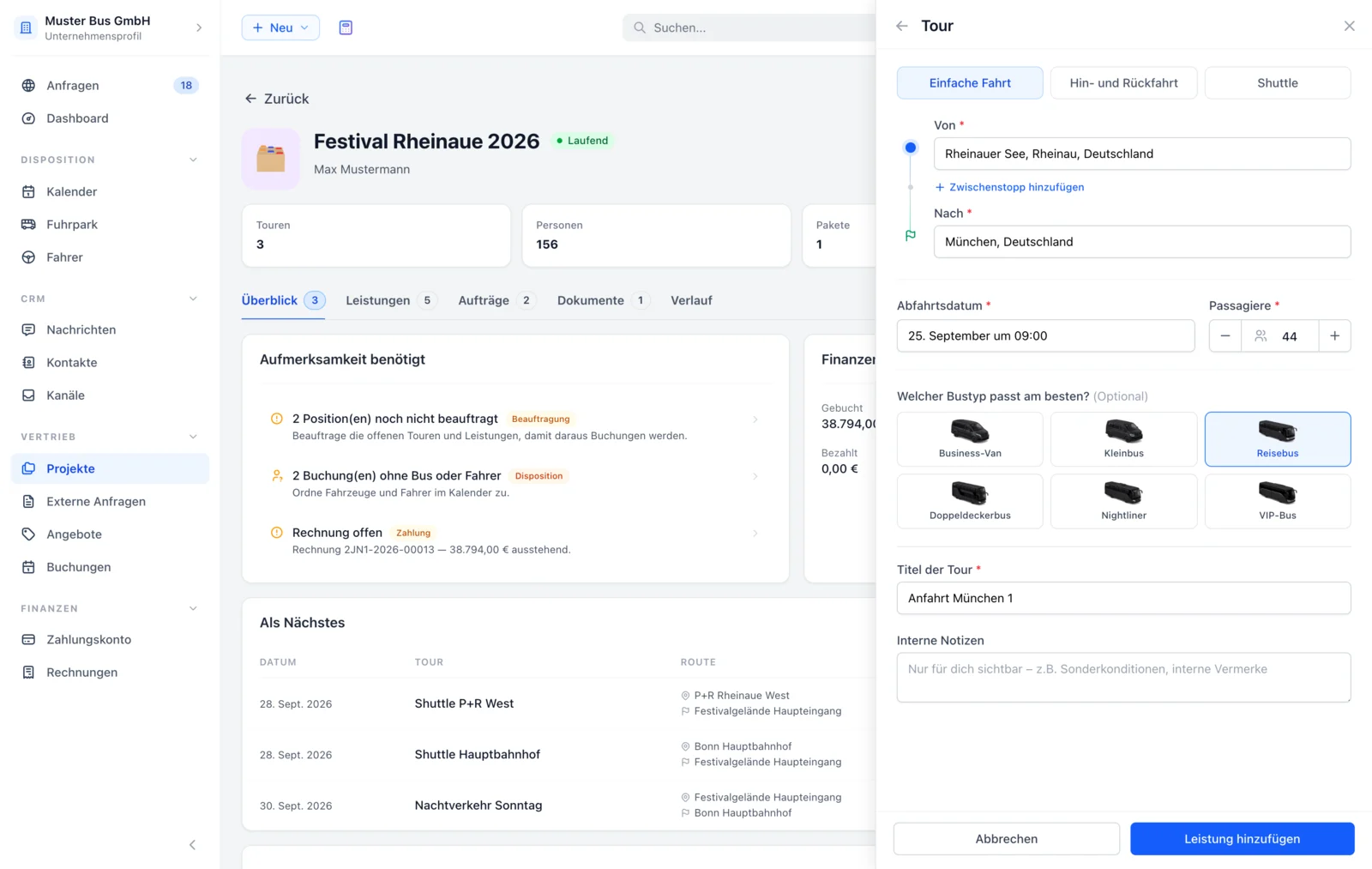Select the Shuttle trip type

(x=1277, y=83)
